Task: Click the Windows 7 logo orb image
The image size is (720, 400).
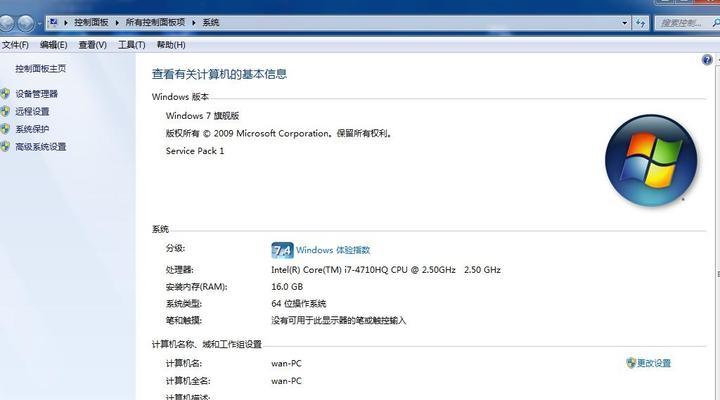Action: [x=651, y=160]
